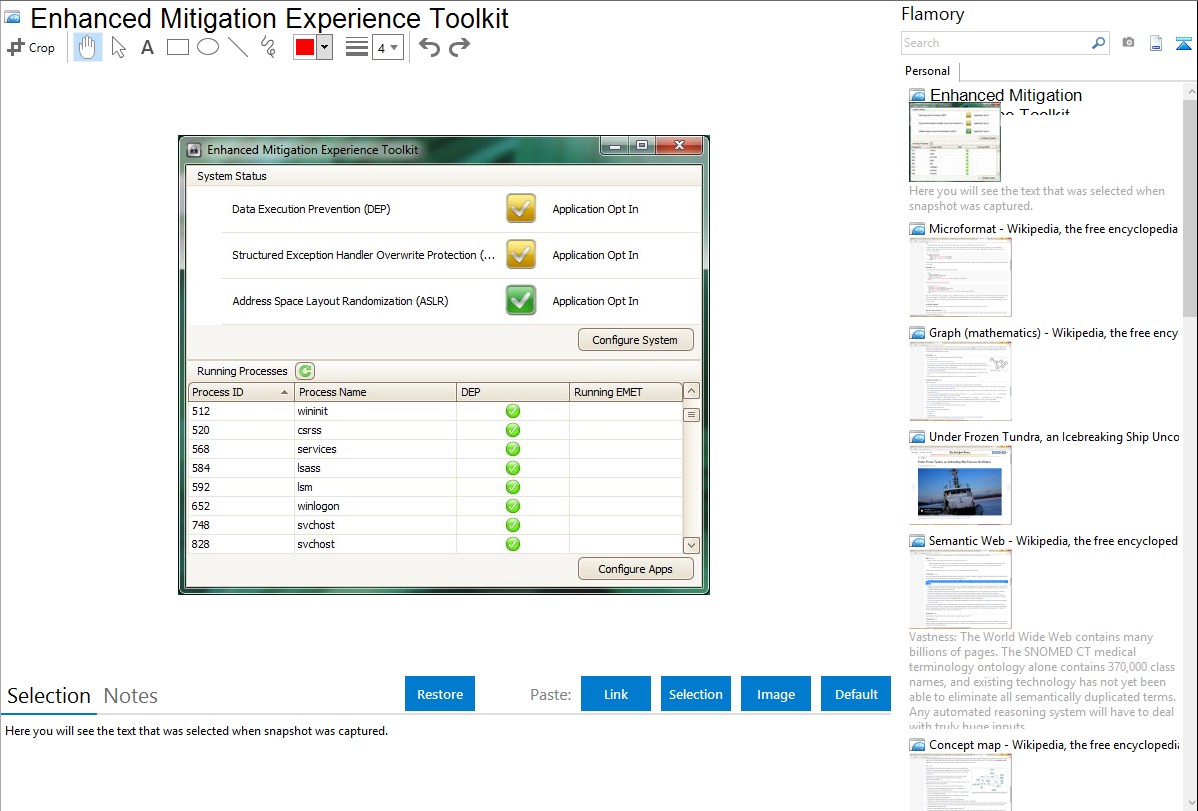
Task: Click the Flamory snapshot icon beside the main title
Action: pyautogui.click(x=13, y=17)
